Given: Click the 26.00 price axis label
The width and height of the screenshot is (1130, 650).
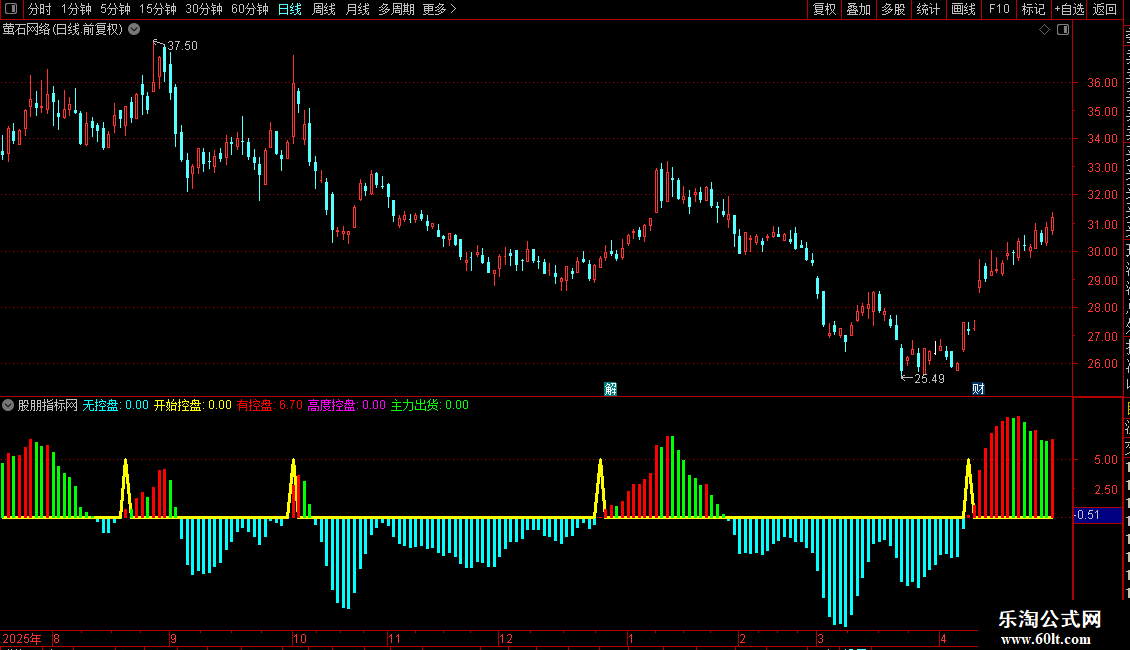Looking at the screenshot, I should coord(1103,364).
